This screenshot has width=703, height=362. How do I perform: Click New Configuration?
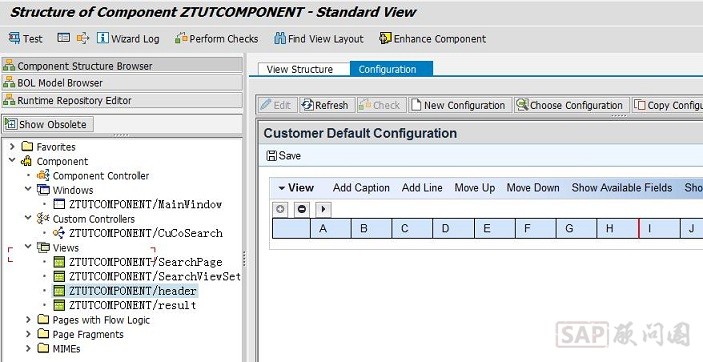[460, 105]
